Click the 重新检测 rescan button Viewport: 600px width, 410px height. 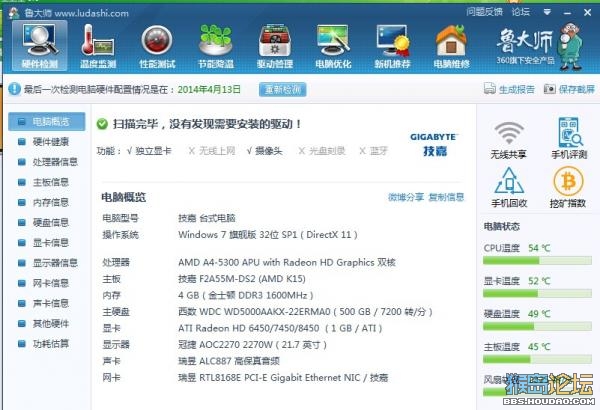(282, 90)
